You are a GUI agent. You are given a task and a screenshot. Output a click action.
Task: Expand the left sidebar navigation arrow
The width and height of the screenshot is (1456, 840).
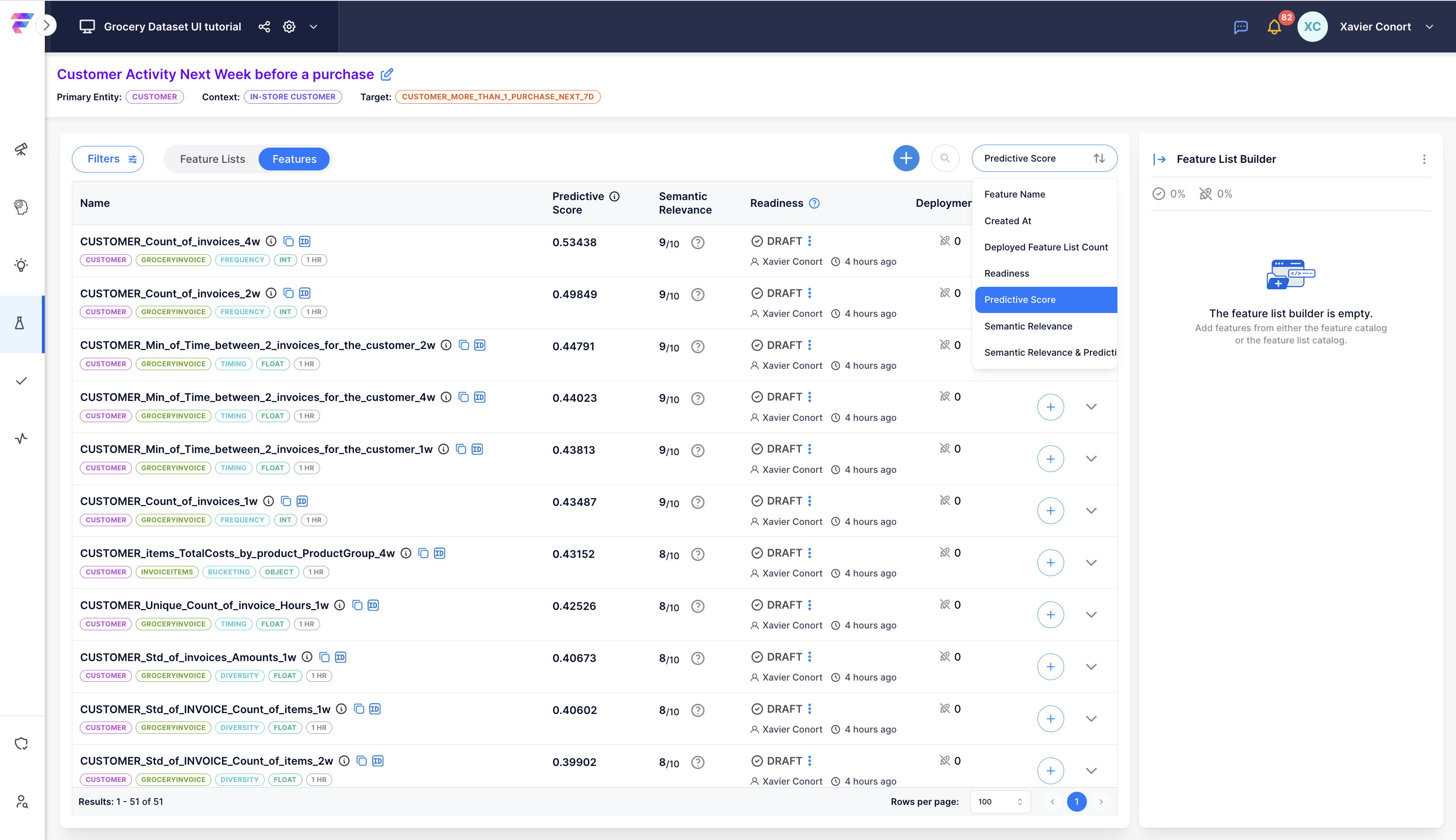[x=47, y=25]
